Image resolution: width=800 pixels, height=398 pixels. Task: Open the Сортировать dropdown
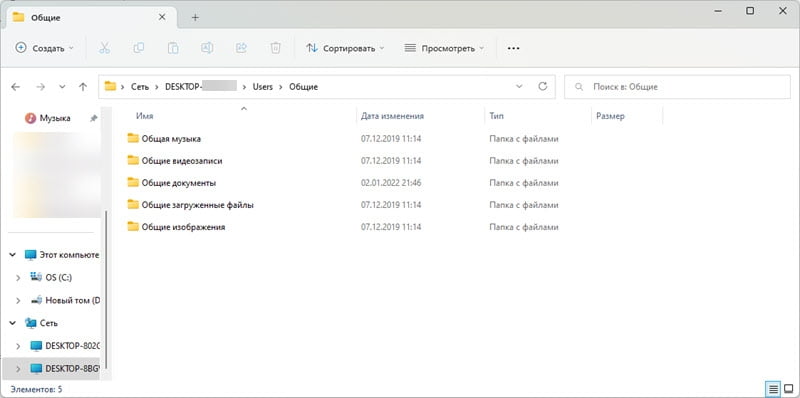pyautogui.click(x=345, y=48)
